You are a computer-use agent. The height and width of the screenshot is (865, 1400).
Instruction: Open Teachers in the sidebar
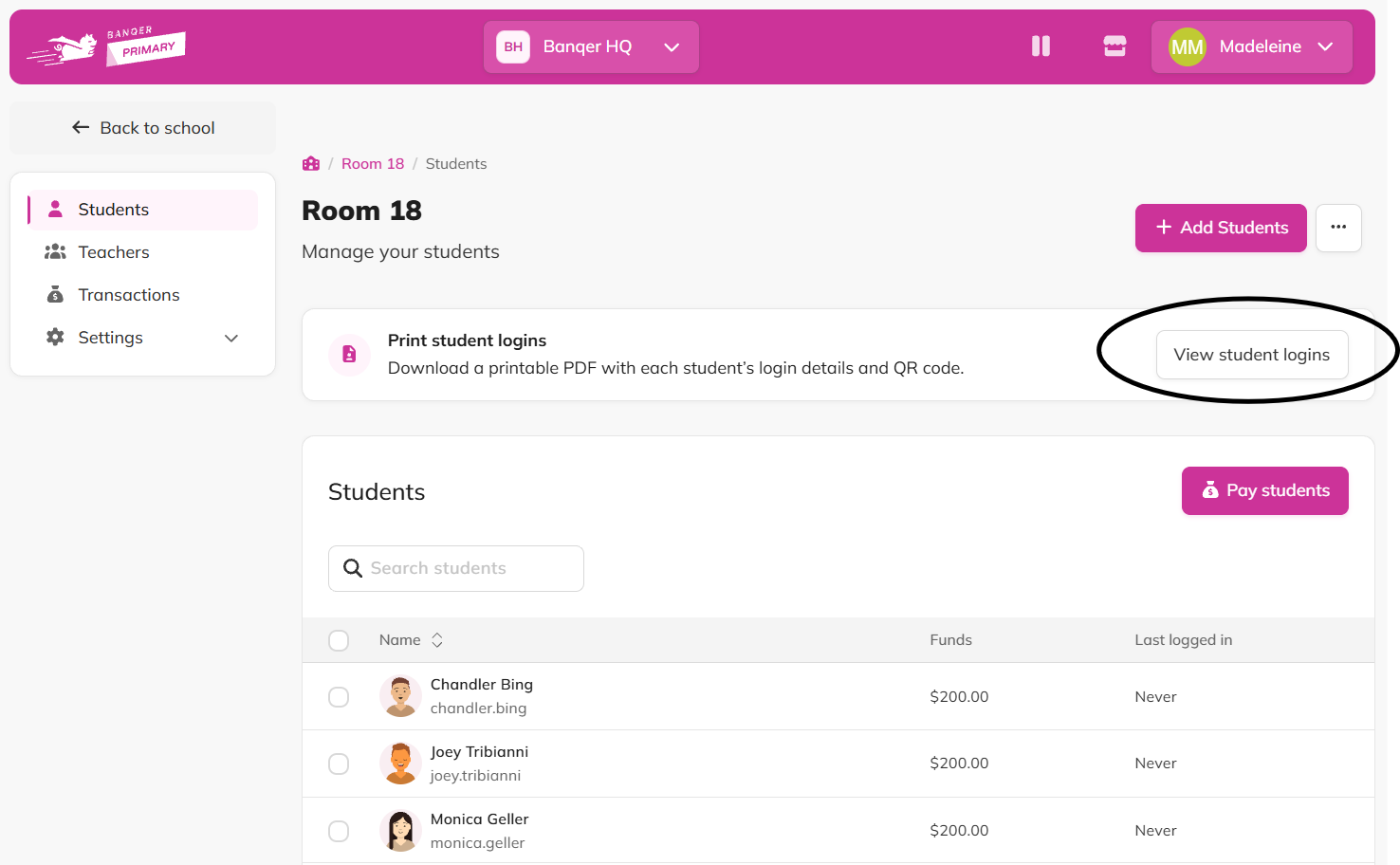coord(142,252)
